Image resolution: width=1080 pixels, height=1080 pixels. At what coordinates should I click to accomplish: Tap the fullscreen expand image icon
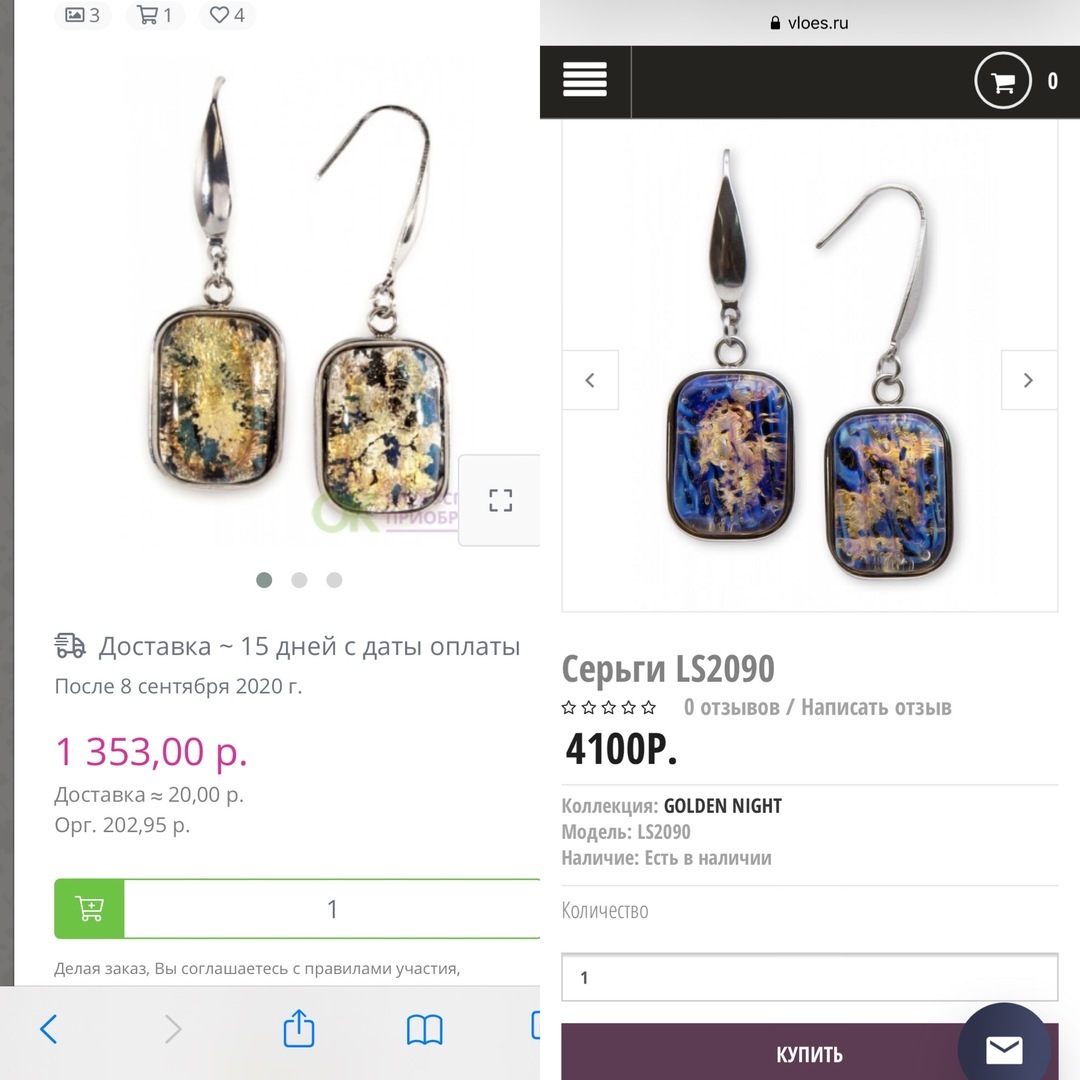[500, 500]
